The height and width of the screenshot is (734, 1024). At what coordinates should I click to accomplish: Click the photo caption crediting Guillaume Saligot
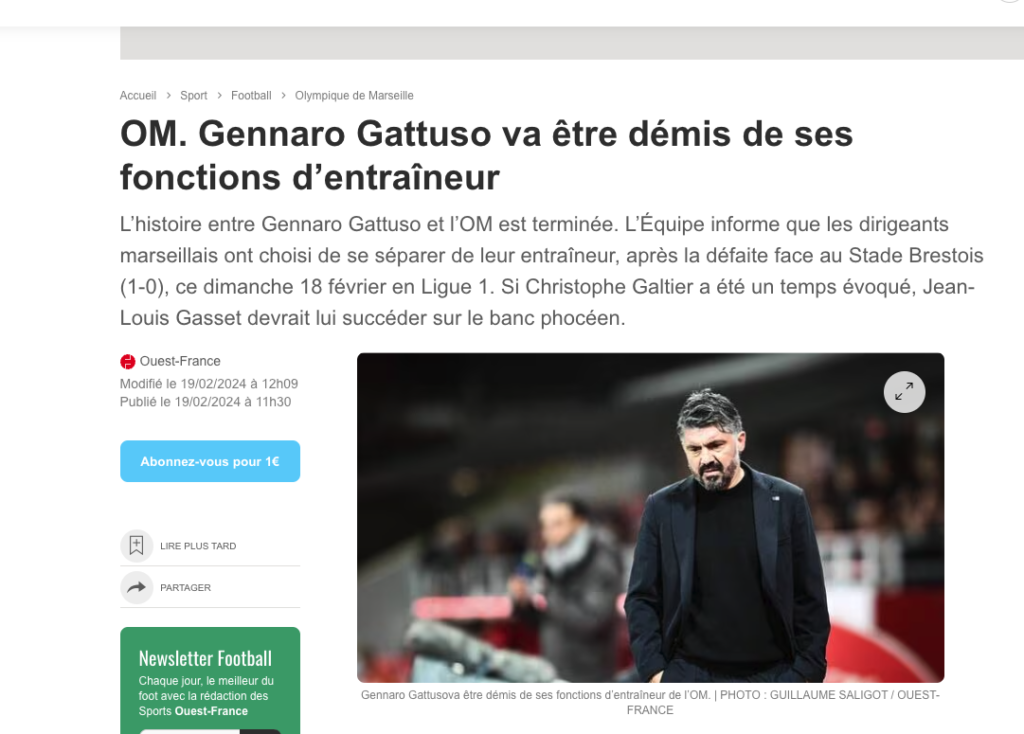coord(650,702)
